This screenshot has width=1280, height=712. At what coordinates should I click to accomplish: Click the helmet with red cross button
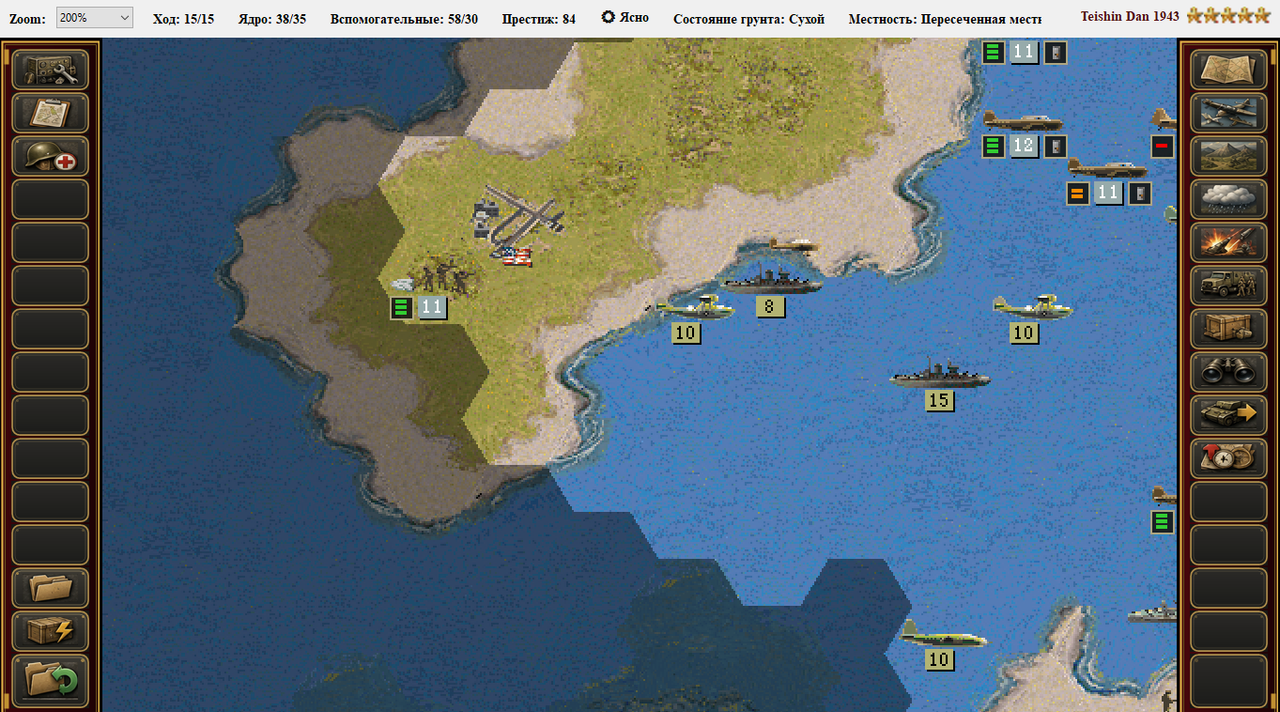point(50,156)
